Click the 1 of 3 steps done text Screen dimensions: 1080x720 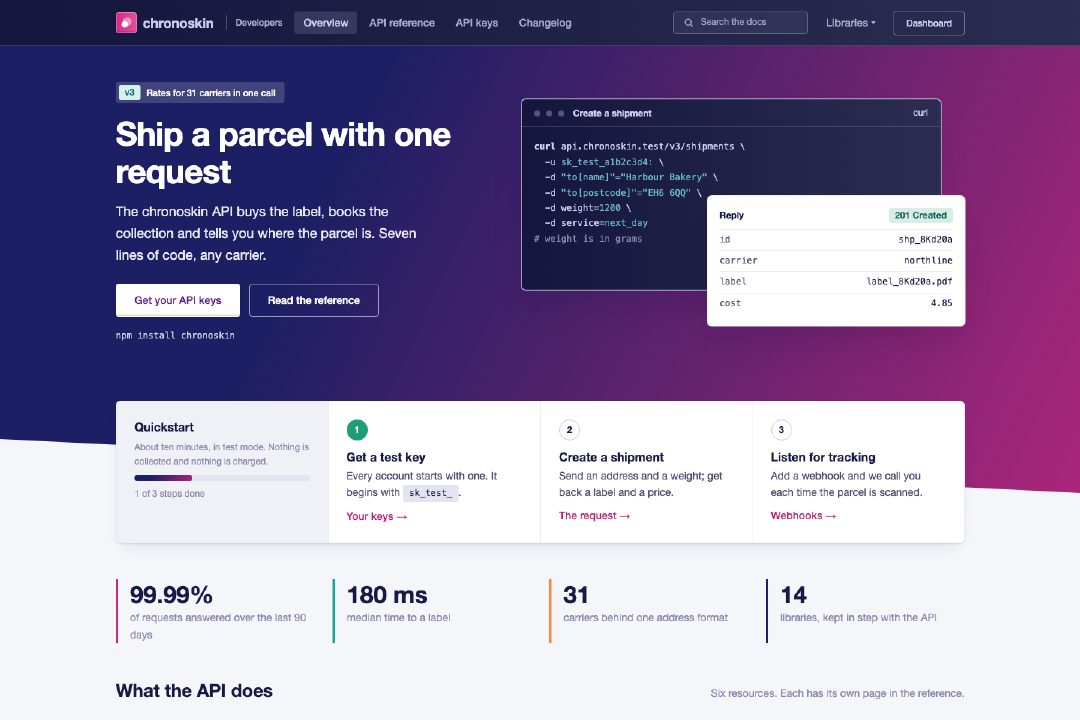coord(169,494)
